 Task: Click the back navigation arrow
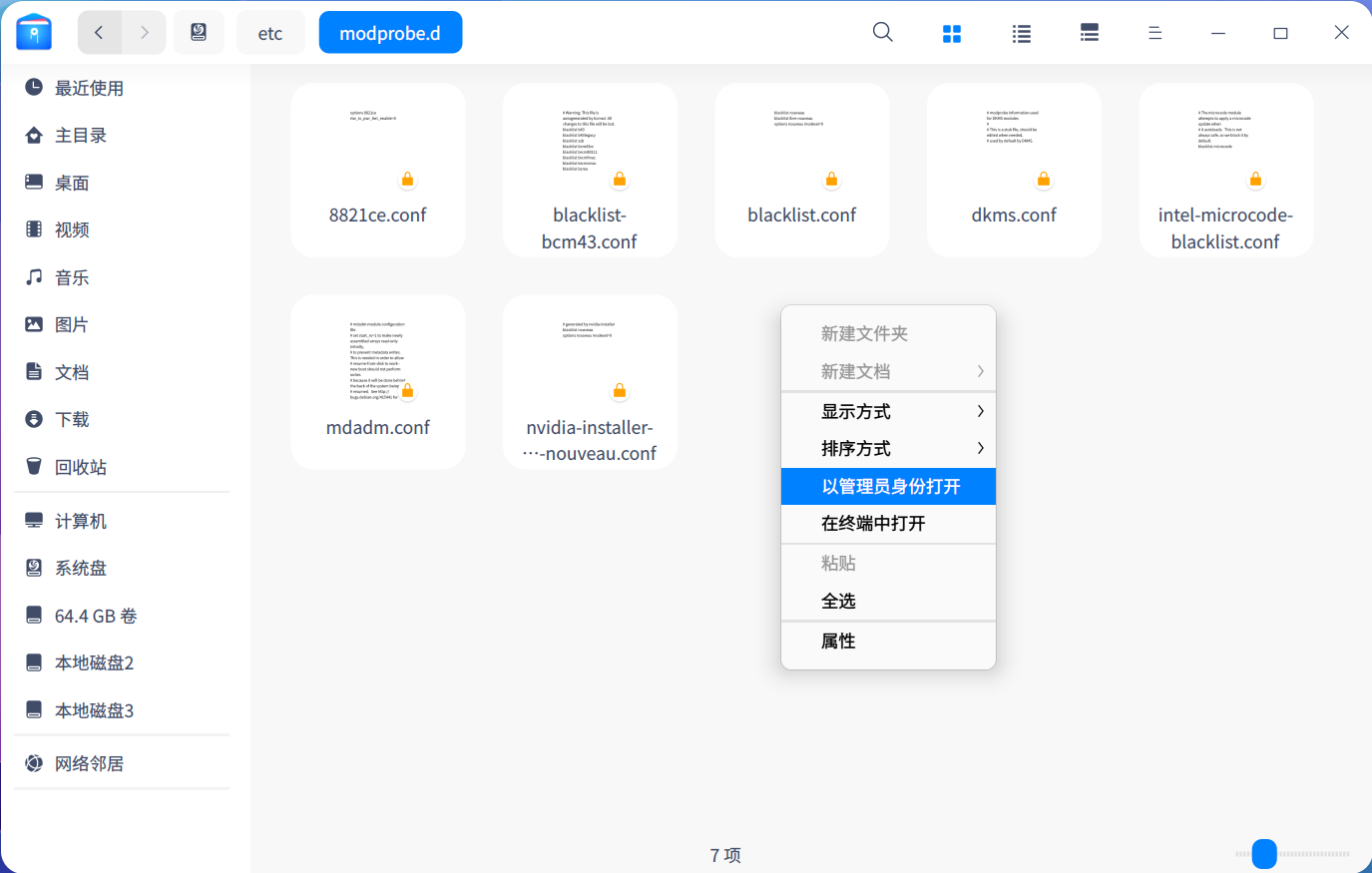click(x=99, y=32)
